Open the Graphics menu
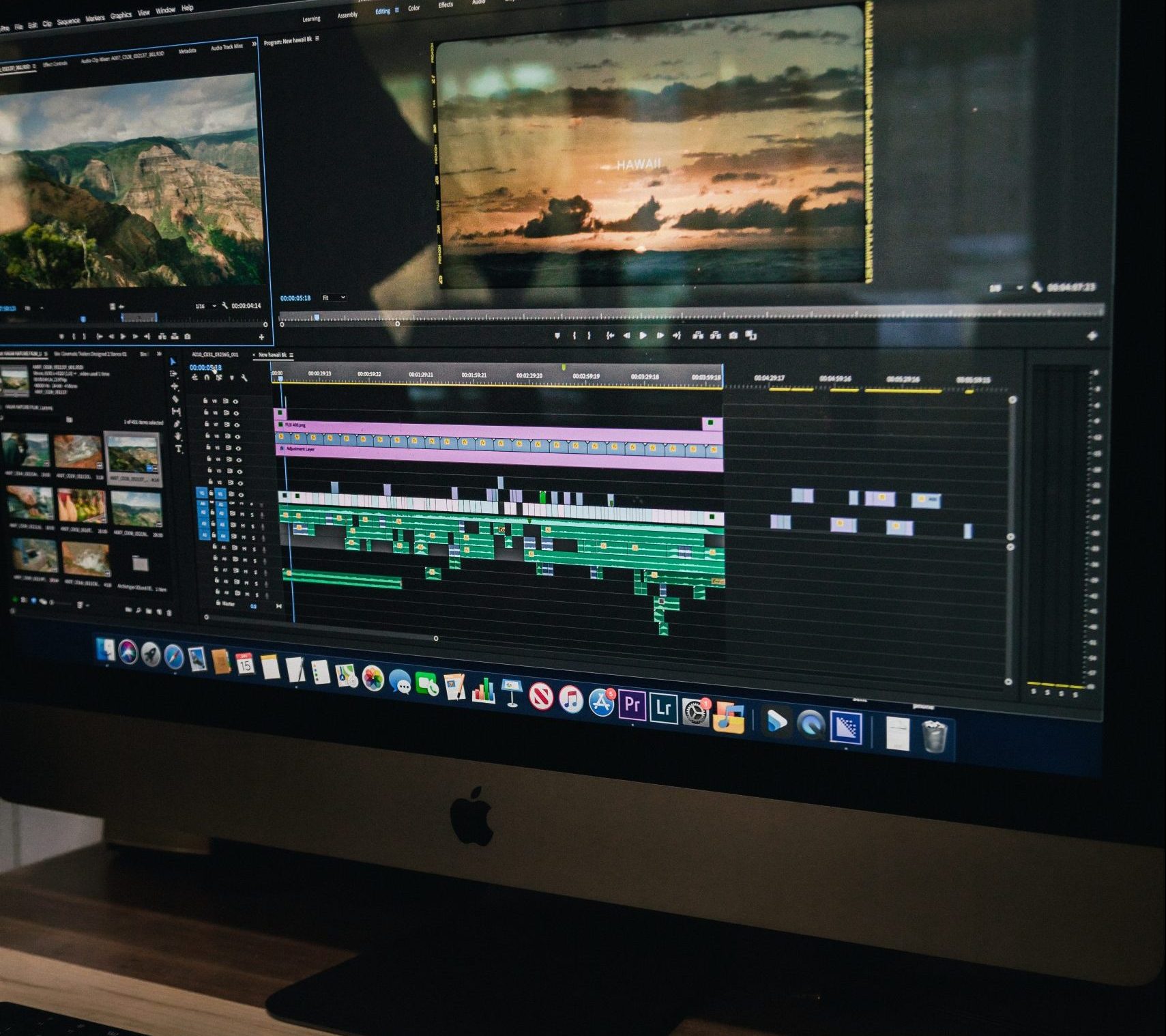Screen dimensions: 1166x1036 pyautogui.click(x=121, y=15)
